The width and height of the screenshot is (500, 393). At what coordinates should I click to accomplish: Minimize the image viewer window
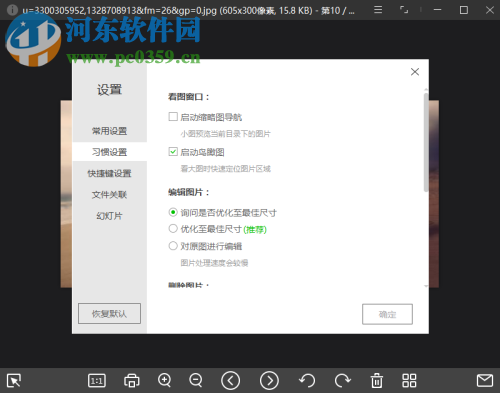(437, 10)
